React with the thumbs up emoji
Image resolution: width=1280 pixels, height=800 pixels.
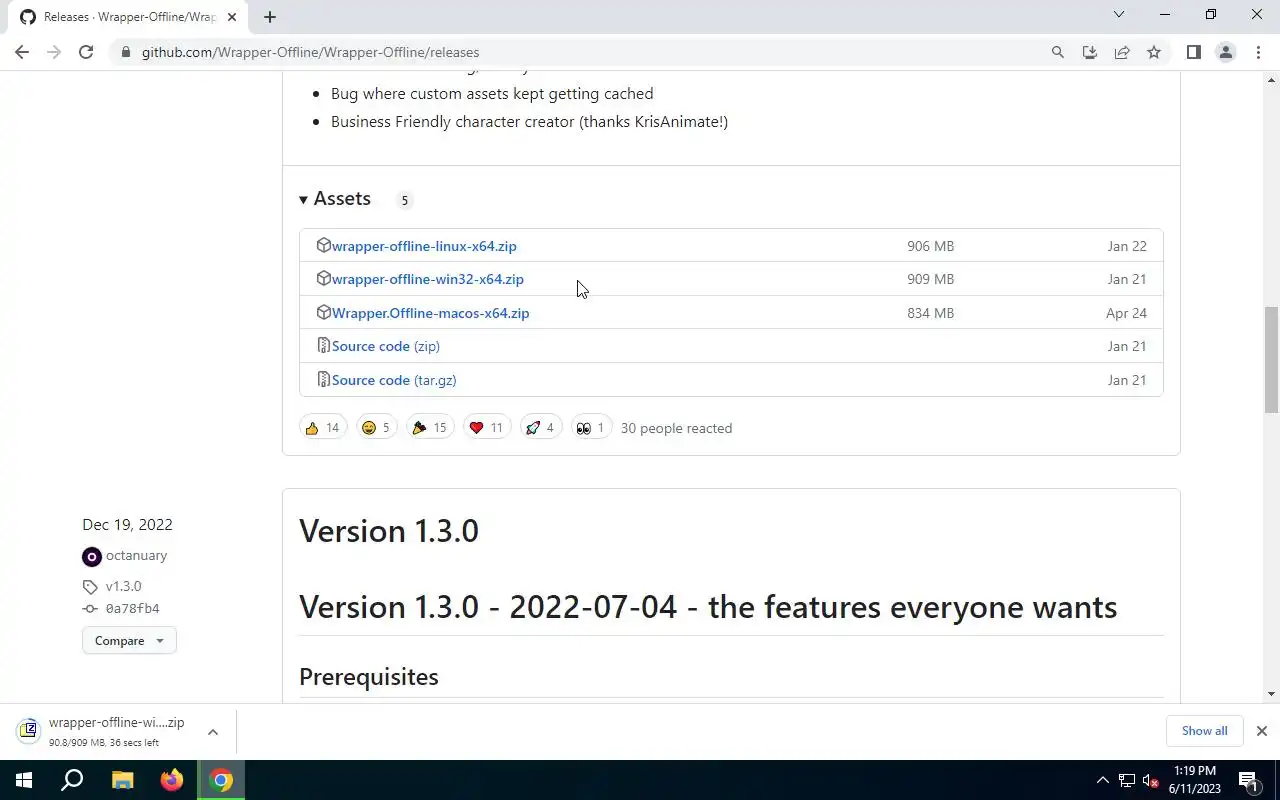[323, 428]
